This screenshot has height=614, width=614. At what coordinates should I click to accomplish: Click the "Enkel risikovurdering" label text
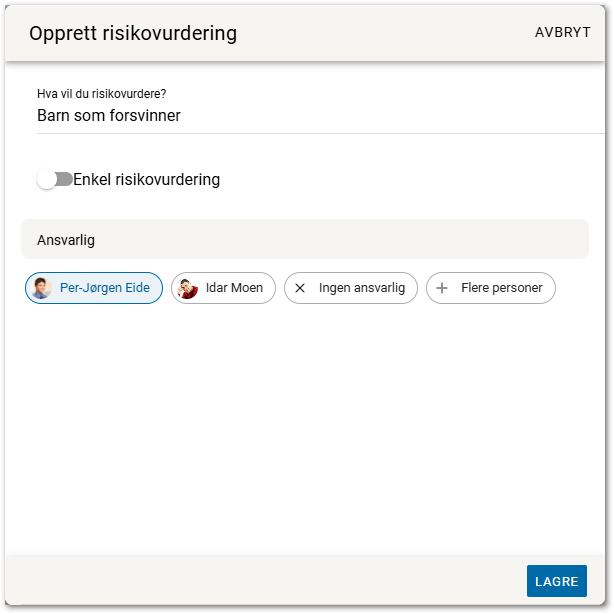146,180
